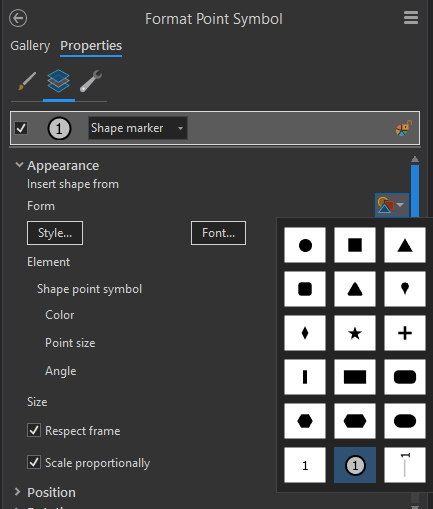Select the Layers stack icon tab
Screen dimensions: 433x509
tap(59, 81)
